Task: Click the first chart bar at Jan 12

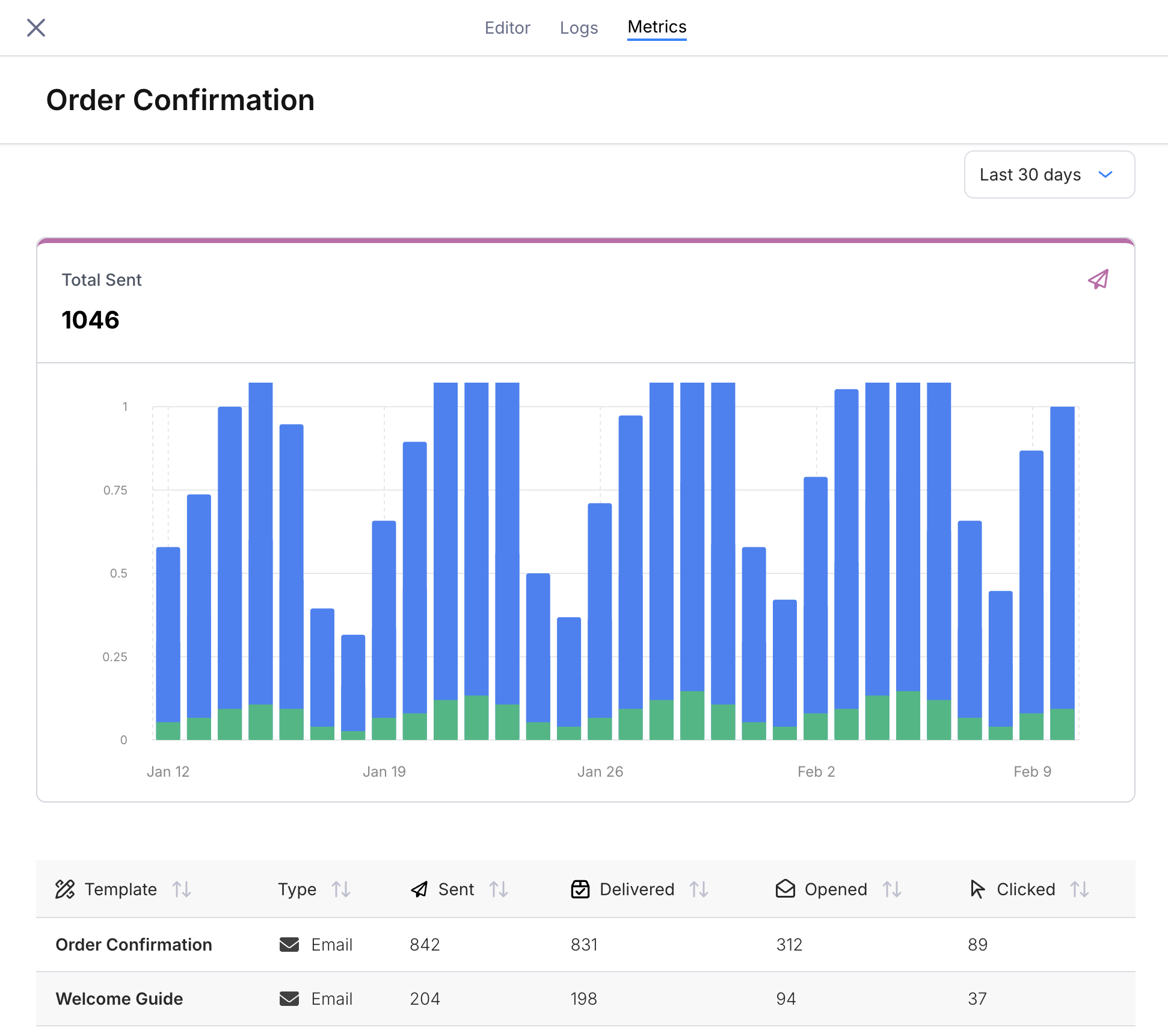Action: [x=168, y=632]
